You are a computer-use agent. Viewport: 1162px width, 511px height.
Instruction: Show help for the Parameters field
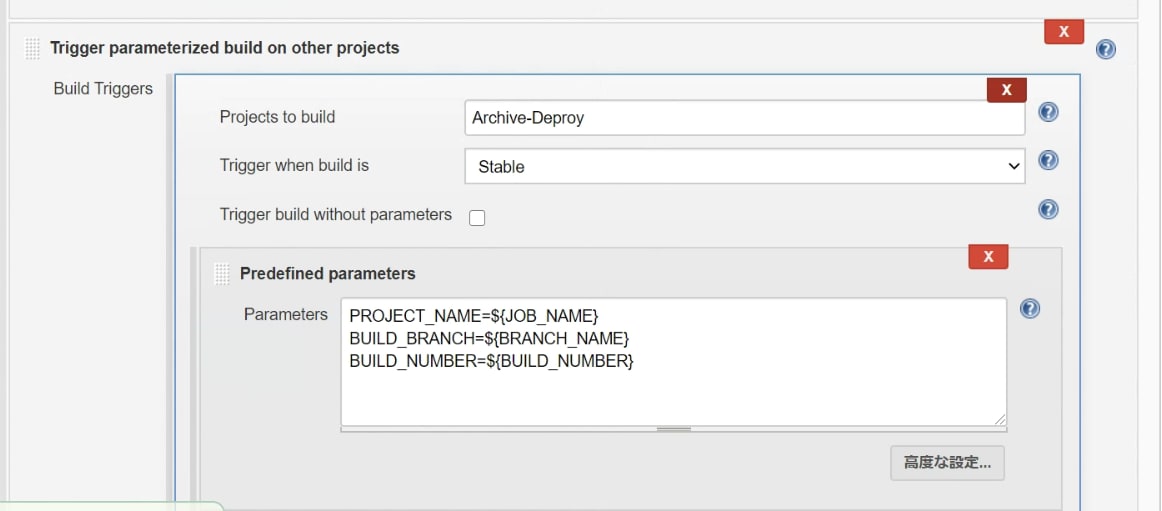[x=1030, y=309]
